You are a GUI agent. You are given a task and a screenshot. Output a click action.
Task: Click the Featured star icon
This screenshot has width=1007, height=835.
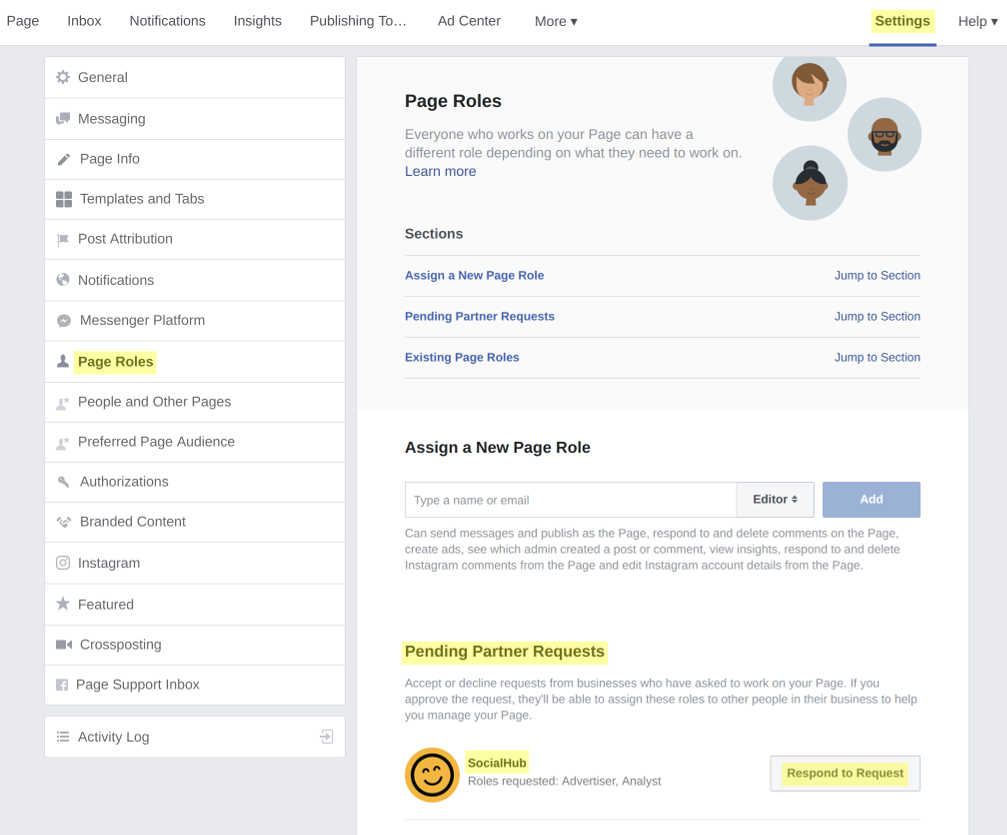point(63,604)
